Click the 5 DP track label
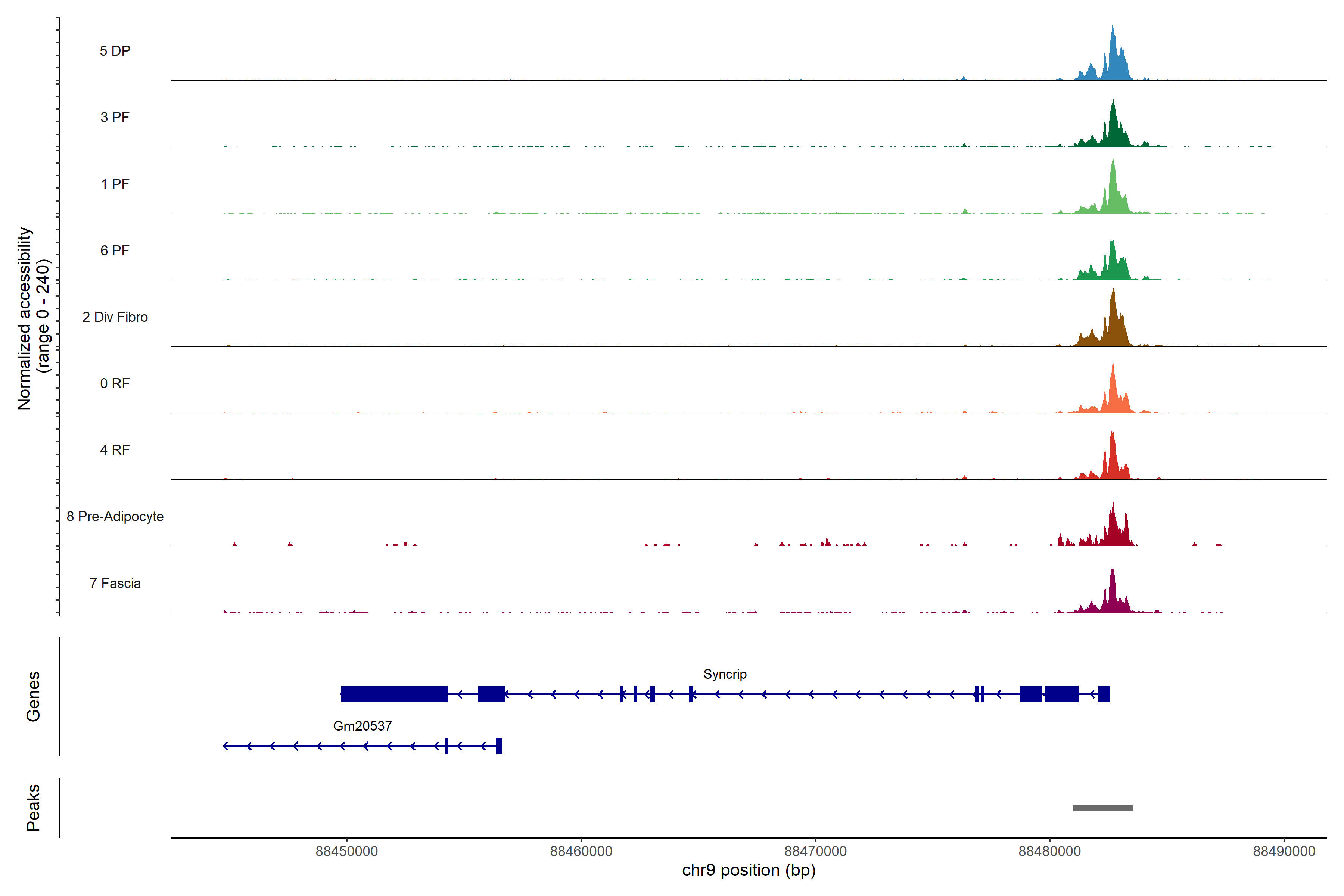The height and width of the screenshot is (896, 1344). pyautogui.click(x=115, y=51)
